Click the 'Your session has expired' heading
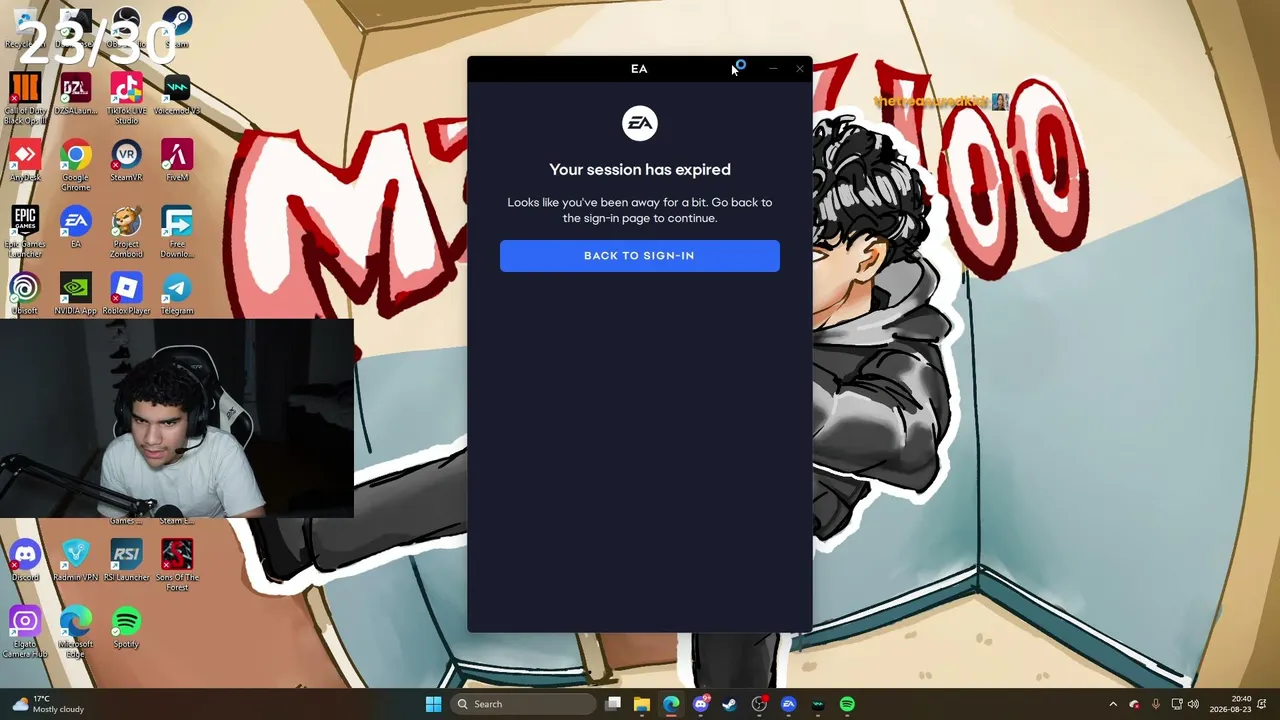 pos(640,170)
